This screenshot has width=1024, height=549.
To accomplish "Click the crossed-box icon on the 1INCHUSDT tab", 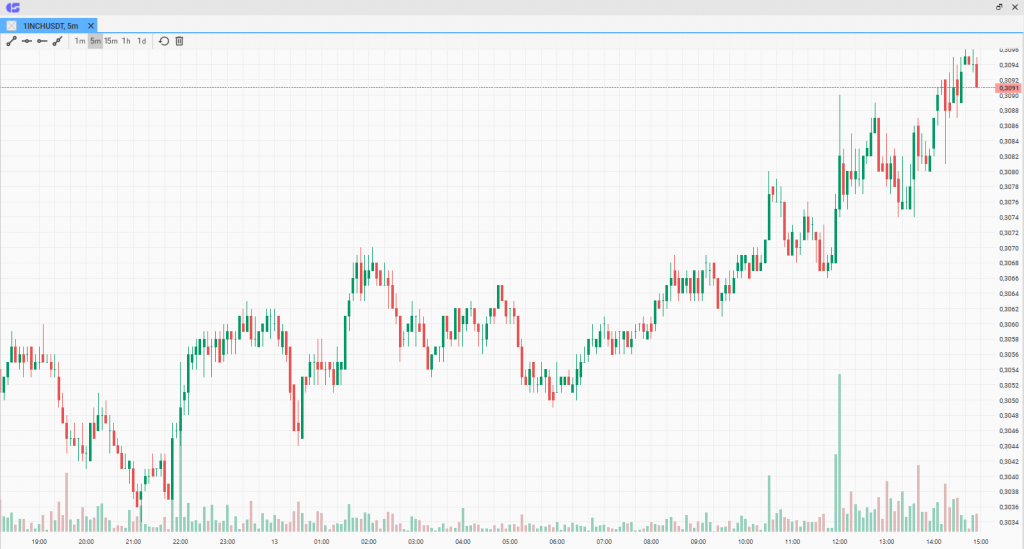I will [12, 26].
